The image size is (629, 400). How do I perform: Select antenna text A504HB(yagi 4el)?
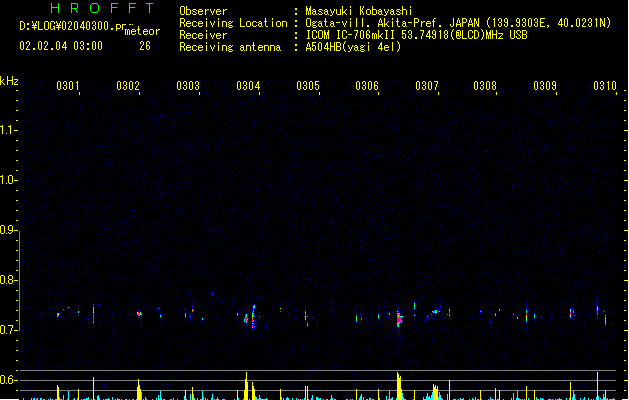(353, 47)
